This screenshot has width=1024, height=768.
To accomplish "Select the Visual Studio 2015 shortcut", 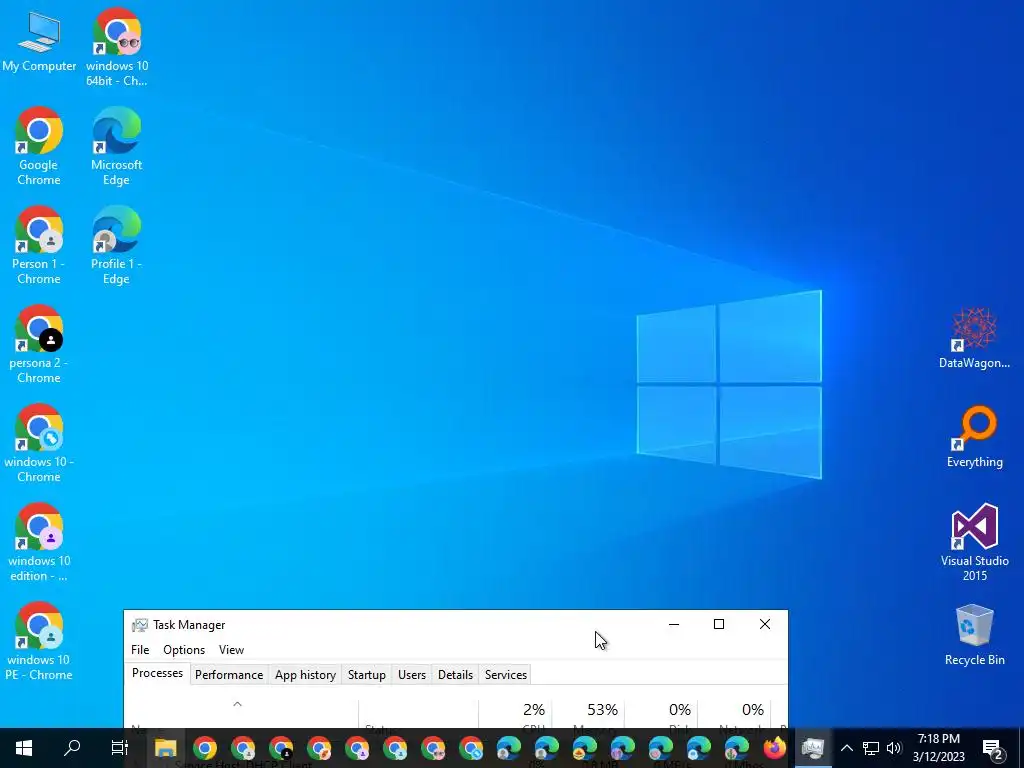I will pos(974,542).
